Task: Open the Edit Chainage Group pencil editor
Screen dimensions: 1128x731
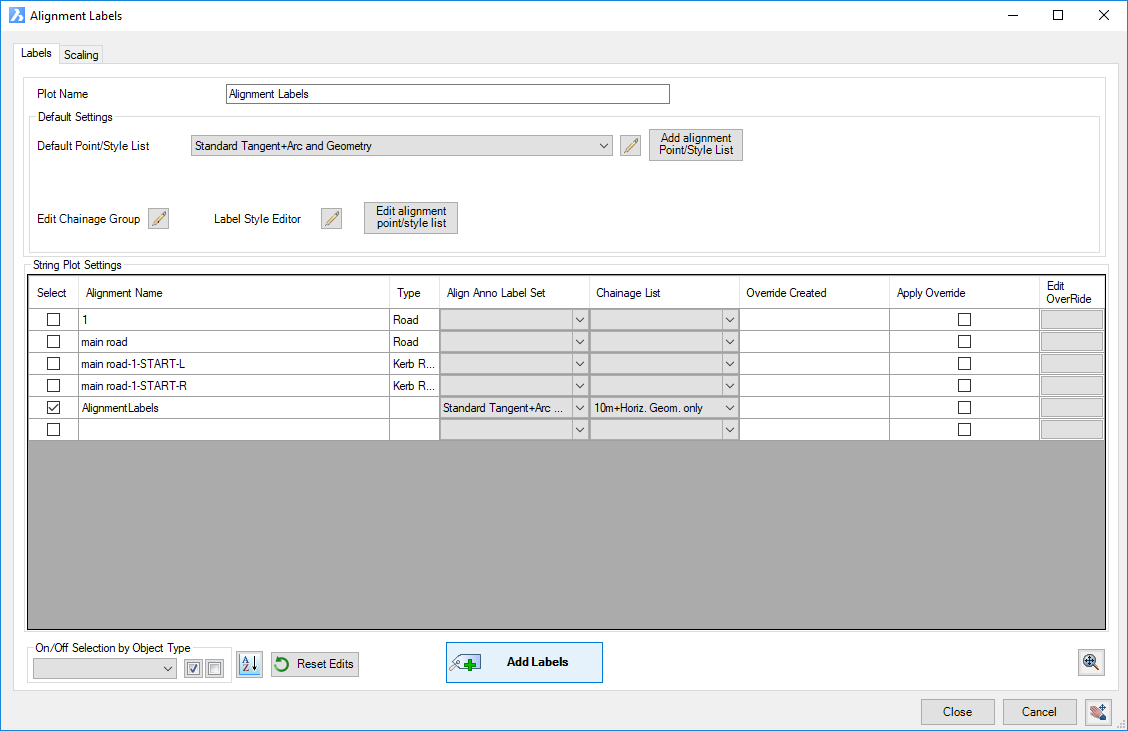Action: (x=158, y=219)
